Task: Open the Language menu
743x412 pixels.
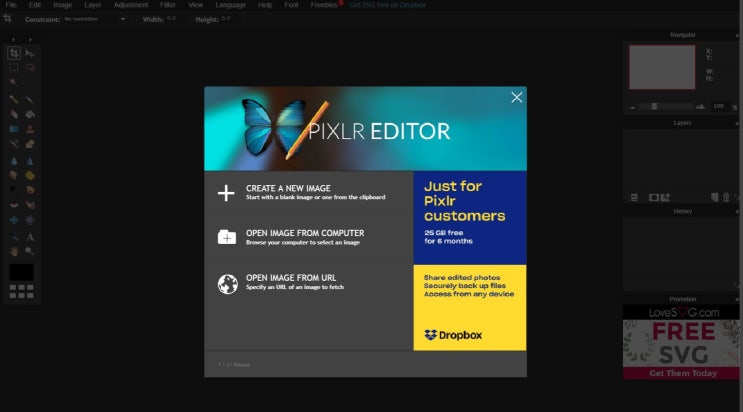Action: click(x=231, y=5)
